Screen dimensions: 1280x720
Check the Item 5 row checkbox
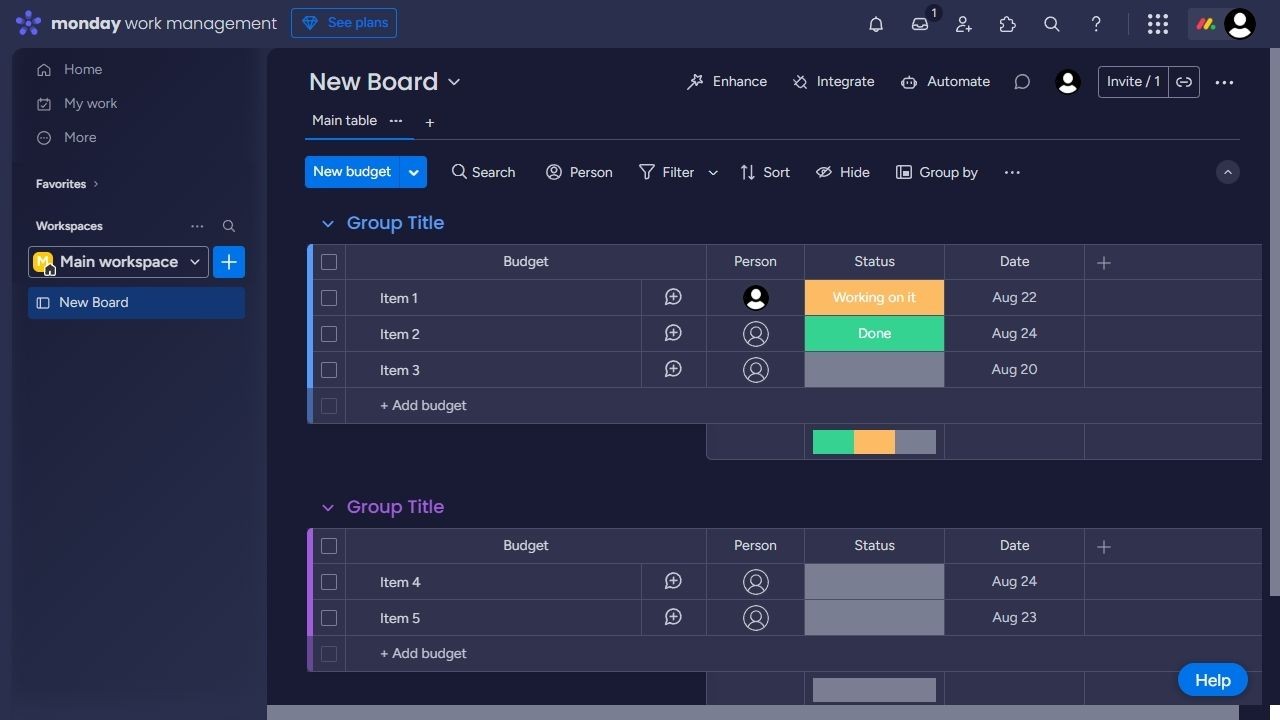point(329,618)
